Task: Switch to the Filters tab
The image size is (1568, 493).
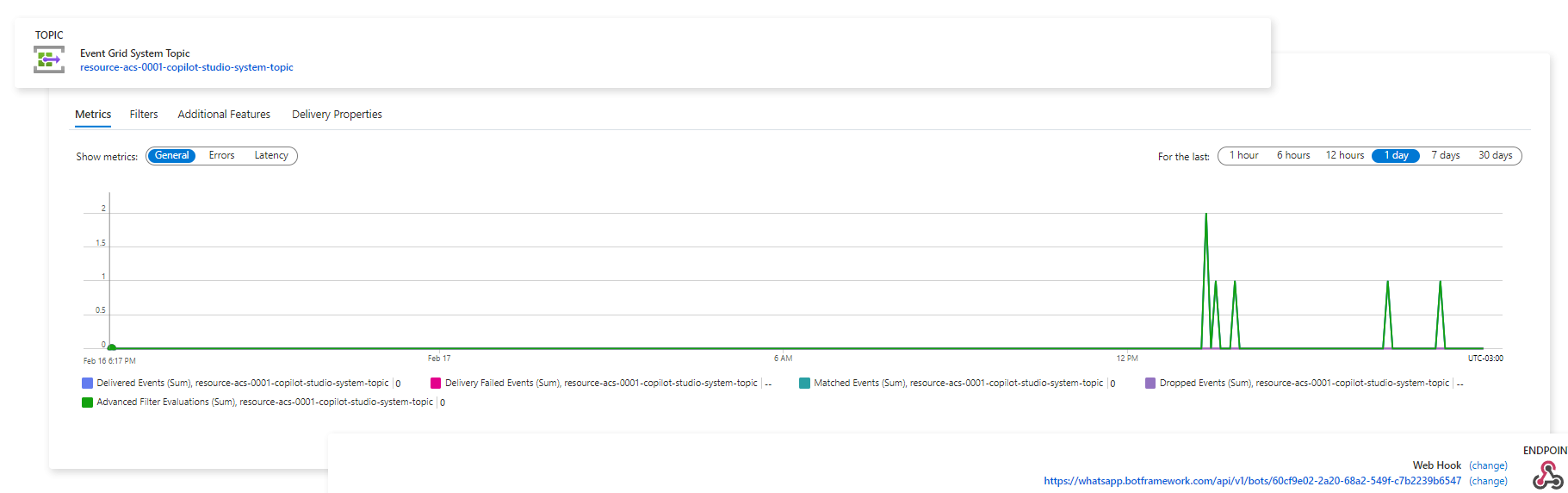Action: coord(144,115)
